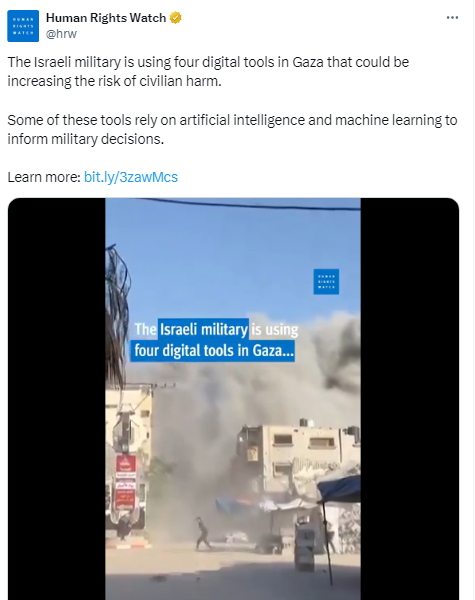Open the @hrw handle link

tap(61, 34)
